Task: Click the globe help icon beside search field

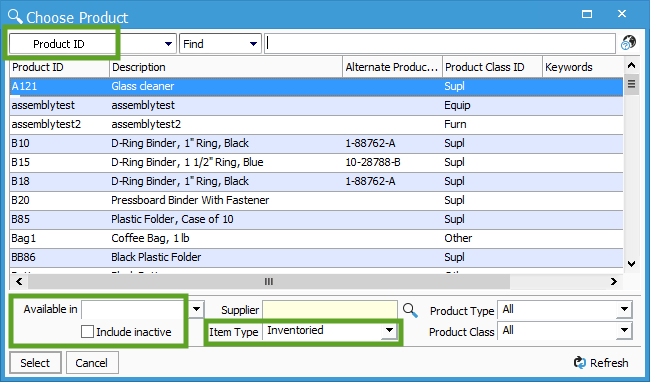Action: click(628, 43)
